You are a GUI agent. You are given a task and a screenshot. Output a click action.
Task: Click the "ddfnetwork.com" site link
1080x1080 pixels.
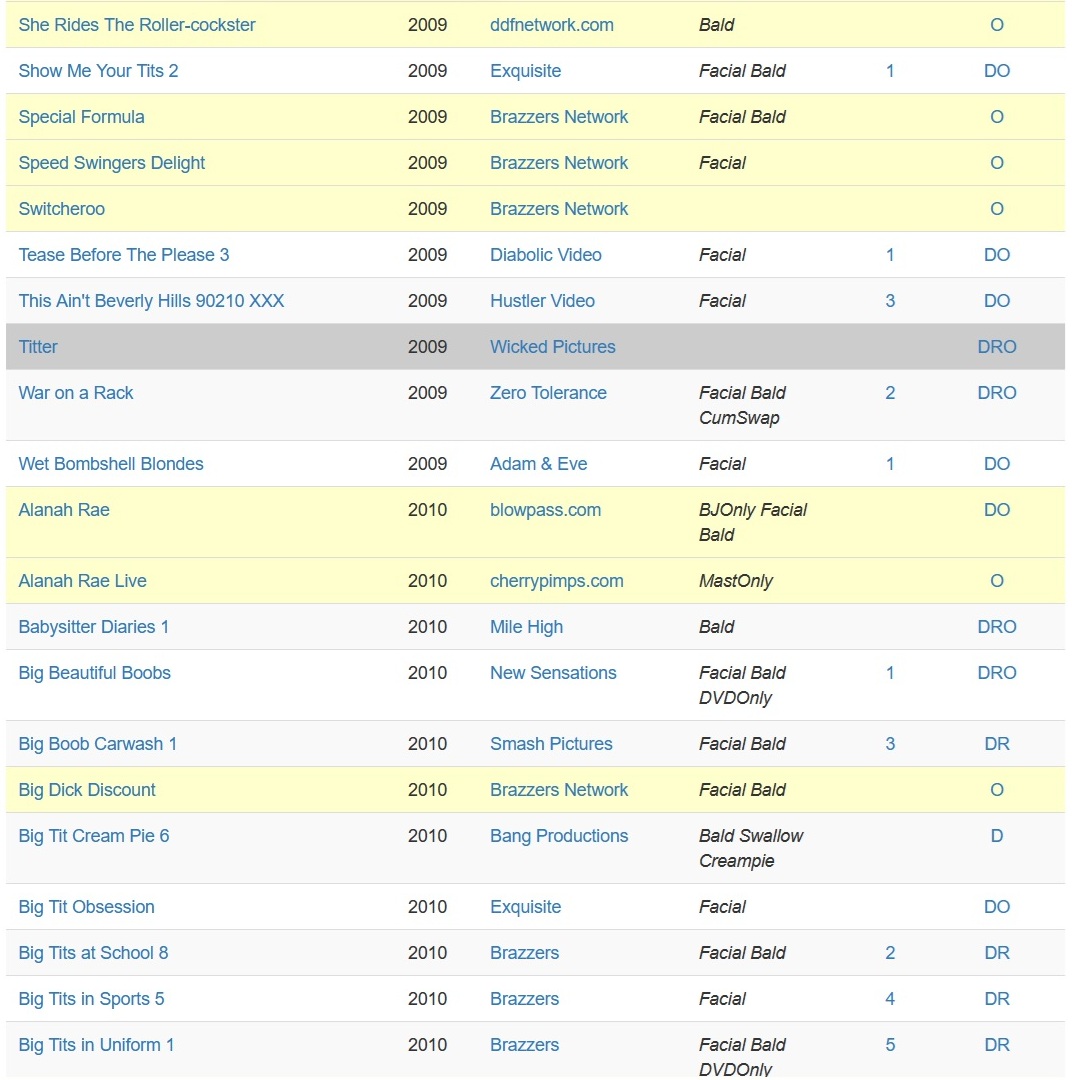pos(552,25)
